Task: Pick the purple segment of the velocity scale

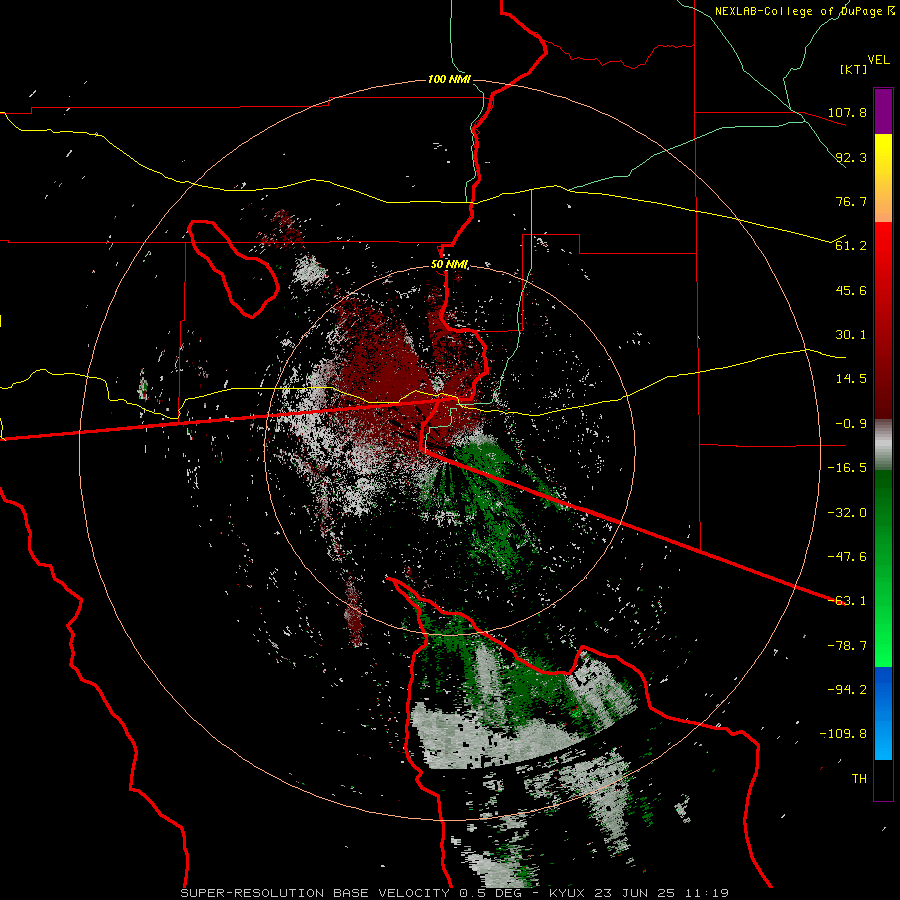Action: pos(883,111)
